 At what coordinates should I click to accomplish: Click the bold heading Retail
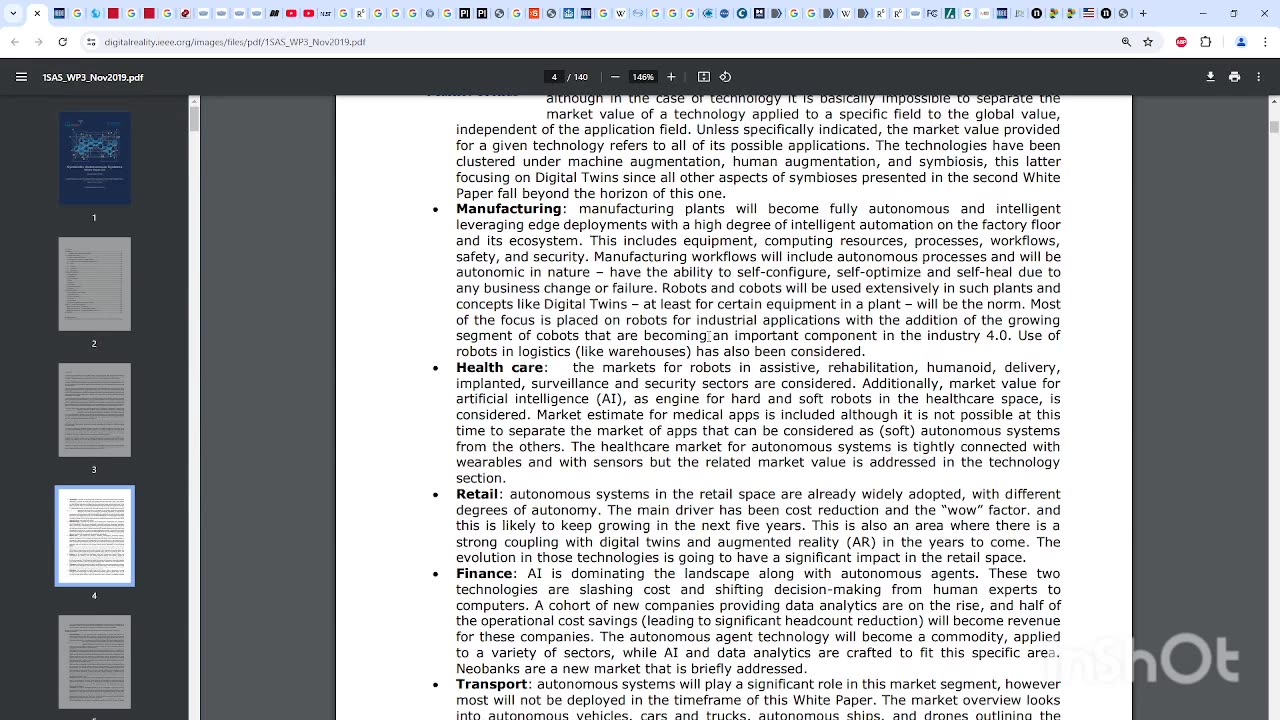click(x=477, y=494)
